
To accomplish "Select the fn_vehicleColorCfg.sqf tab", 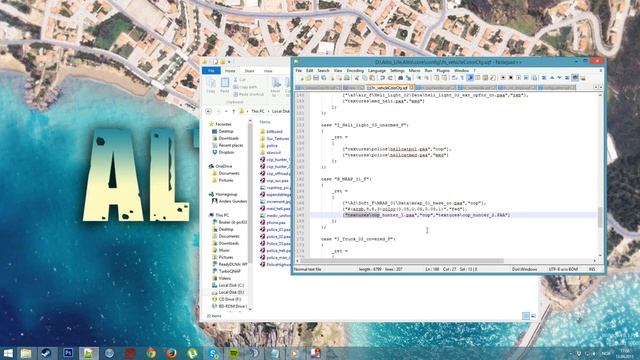I will click(390, 87).
